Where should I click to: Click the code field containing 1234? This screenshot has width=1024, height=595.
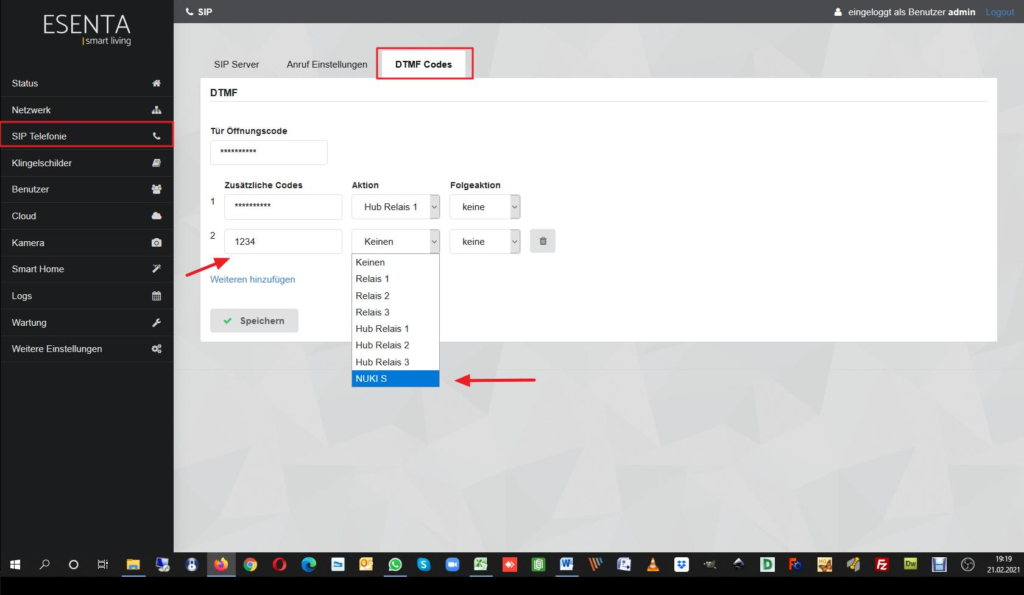283,241
